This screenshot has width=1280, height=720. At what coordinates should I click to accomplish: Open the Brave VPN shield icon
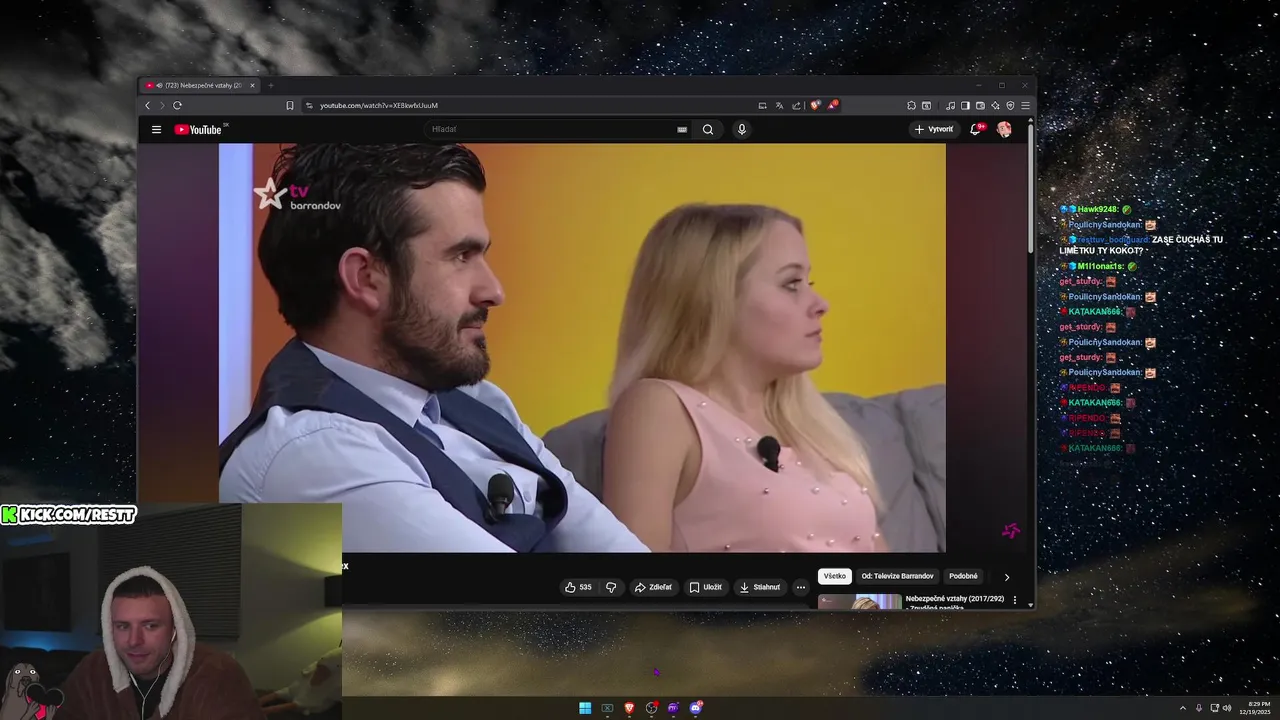point(1010,105)
